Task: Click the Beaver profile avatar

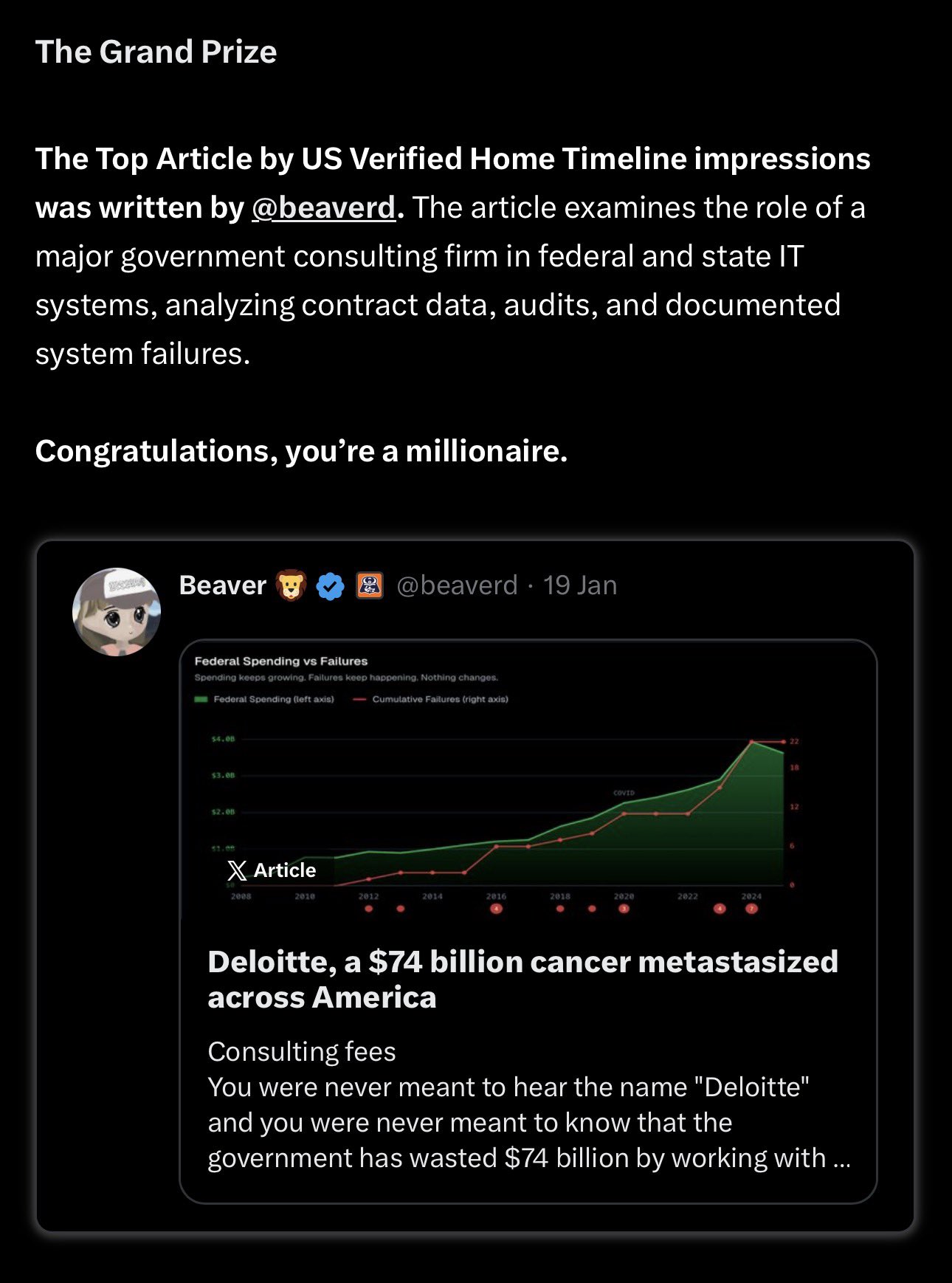Action: point(117,612)
